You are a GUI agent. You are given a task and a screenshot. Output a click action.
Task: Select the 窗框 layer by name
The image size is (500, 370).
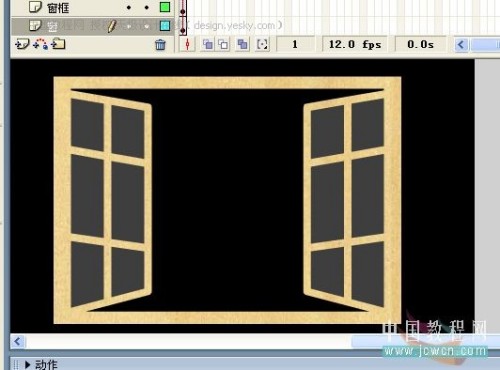click(x=58, y=8)
